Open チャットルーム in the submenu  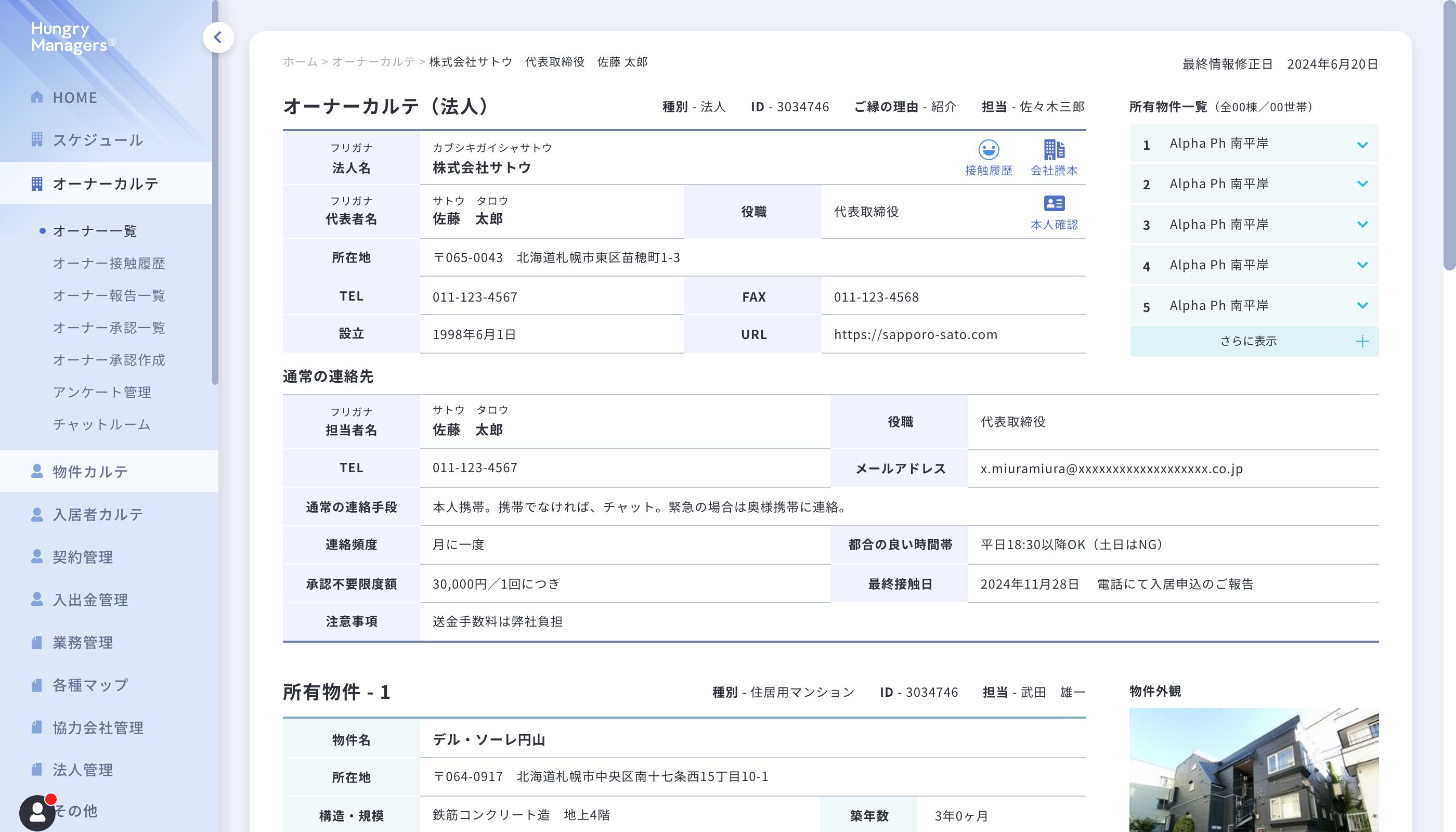(x=102, y=424)
